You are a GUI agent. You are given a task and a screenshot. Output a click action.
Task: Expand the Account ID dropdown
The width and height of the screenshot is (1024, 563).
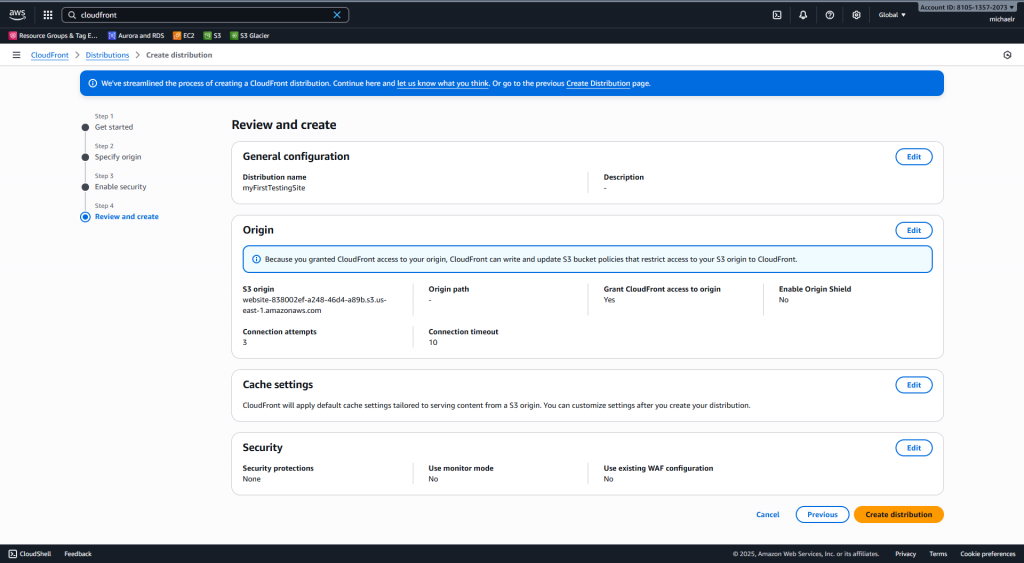pos(967,7)
